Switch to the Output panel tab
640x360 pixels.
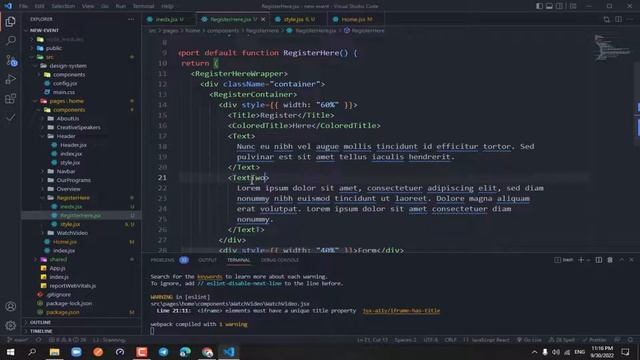[x=207, y=260]
